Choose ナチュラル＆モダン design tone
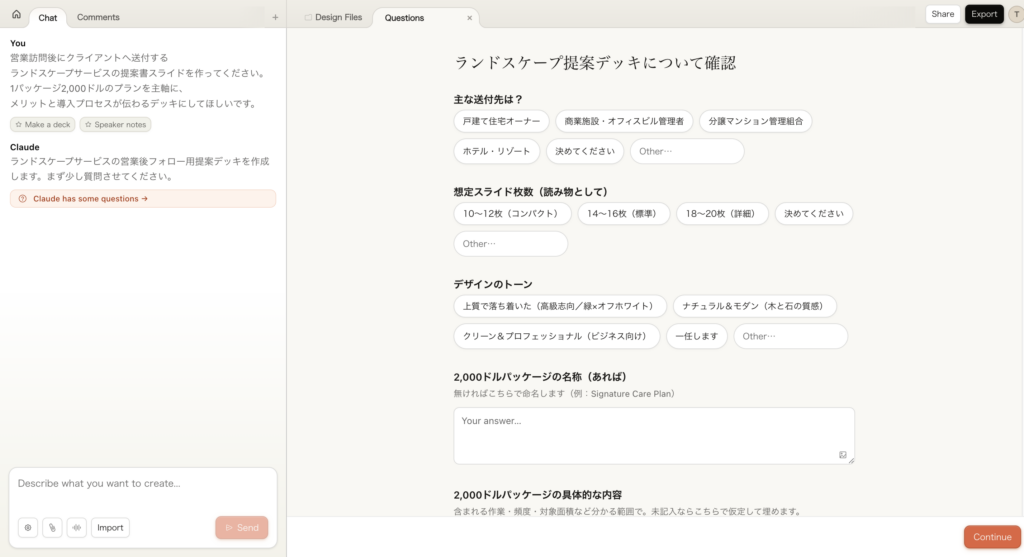Image resolution: width=1024 pixels, height=557 pixels. click(x=754, y=306)
